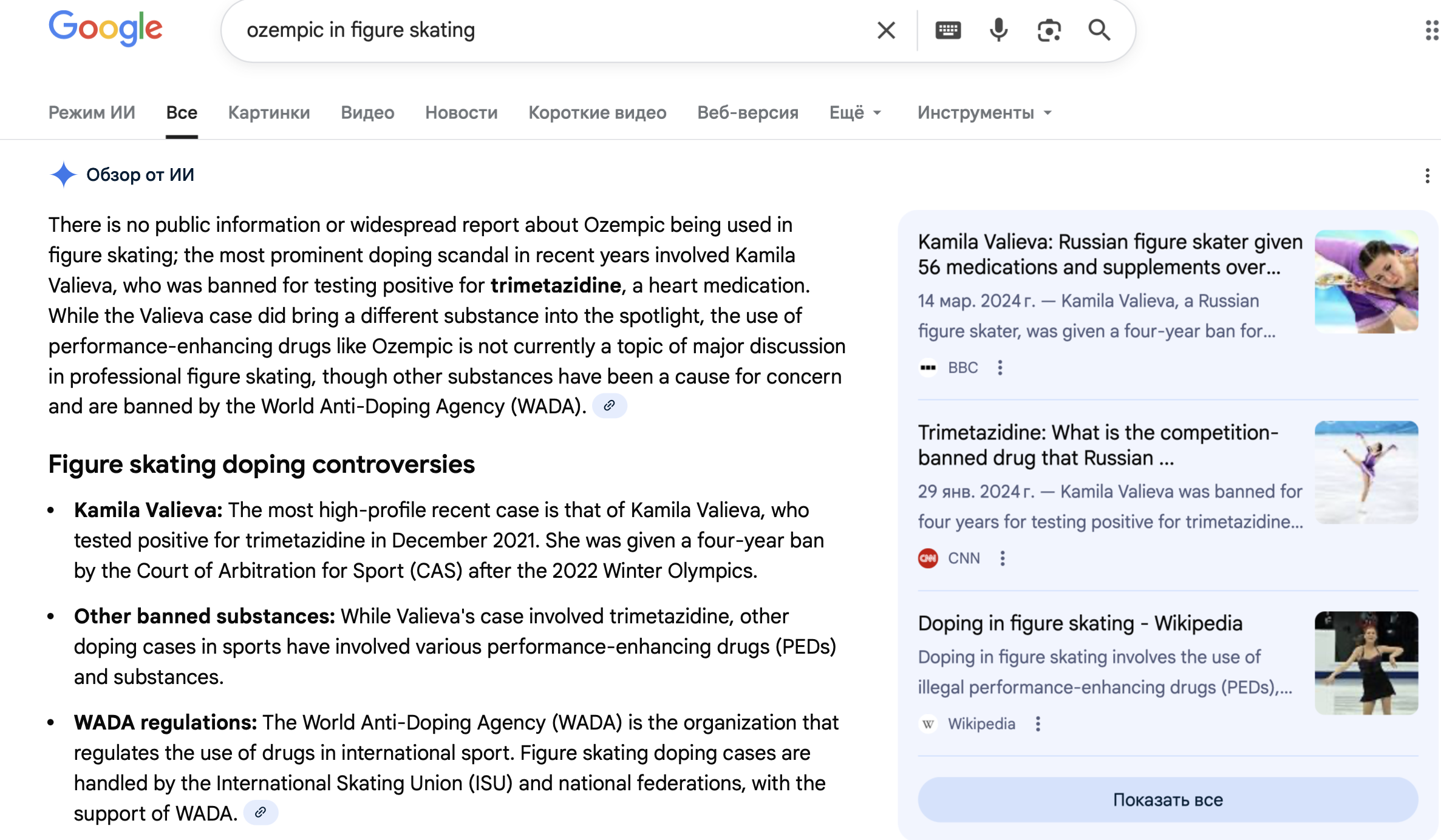Open three-dot menu next to Wikipedia source
This screenshot has height=840, width=1441.
coord(1038,723)
